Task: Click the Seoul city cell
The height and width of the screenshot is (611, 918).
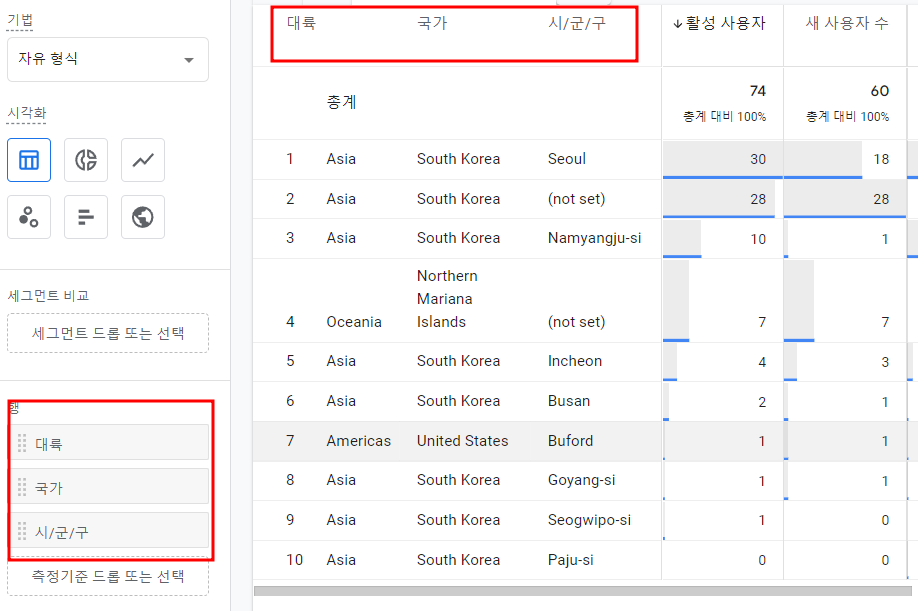Action: pos(567,159)
